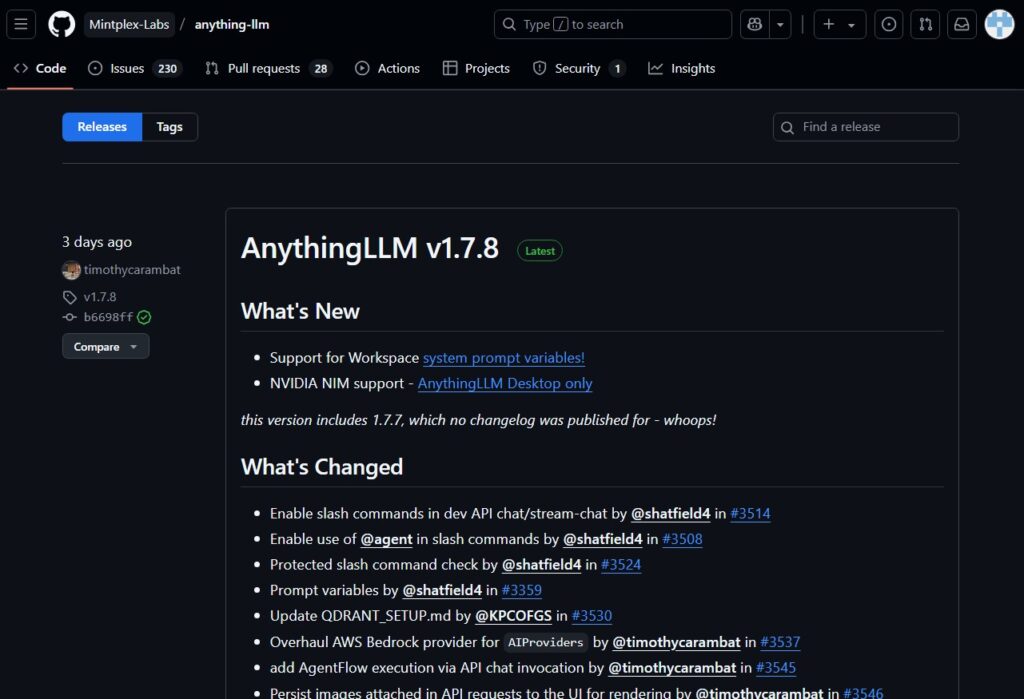Switch to the Tags view
The image size is (1024, 699).
click(x=169, y=127)
